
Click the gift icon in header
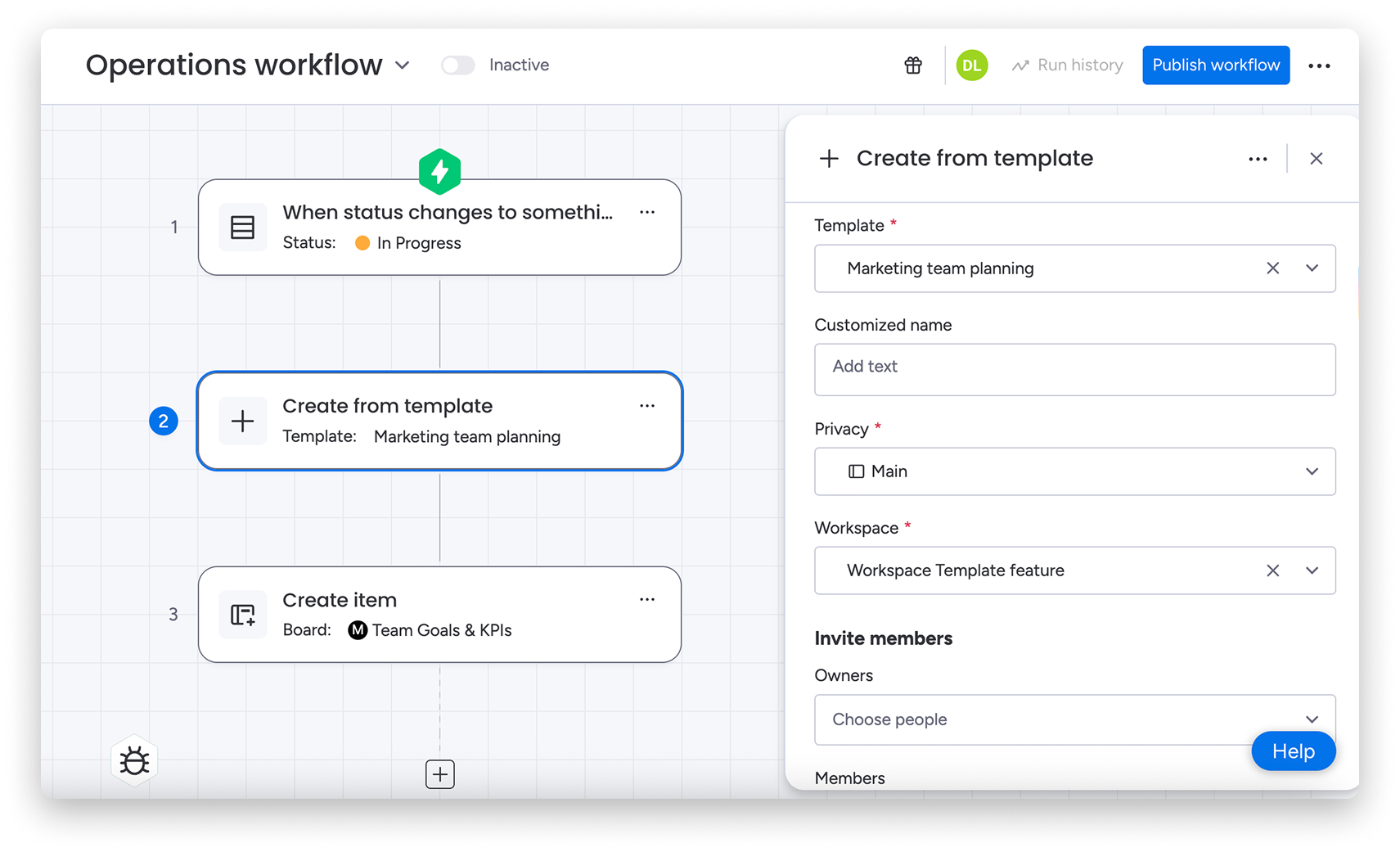point(913,65)
